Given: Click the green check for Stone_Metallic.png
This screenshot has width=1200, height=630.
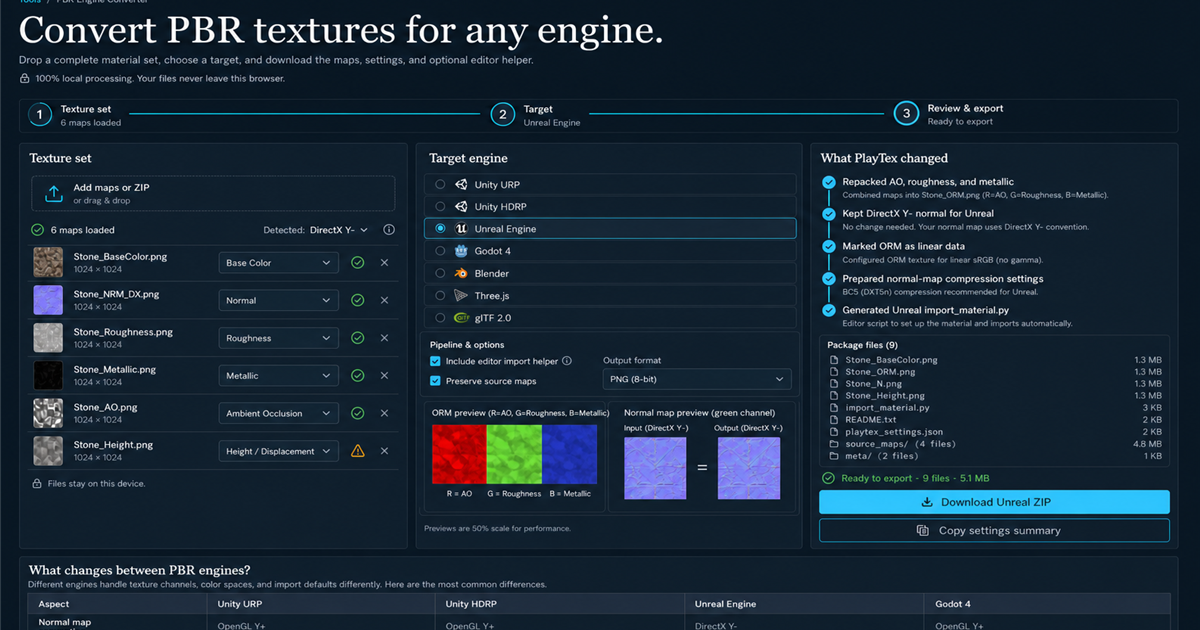Looking at the screenshot, I should coord(358,376).
